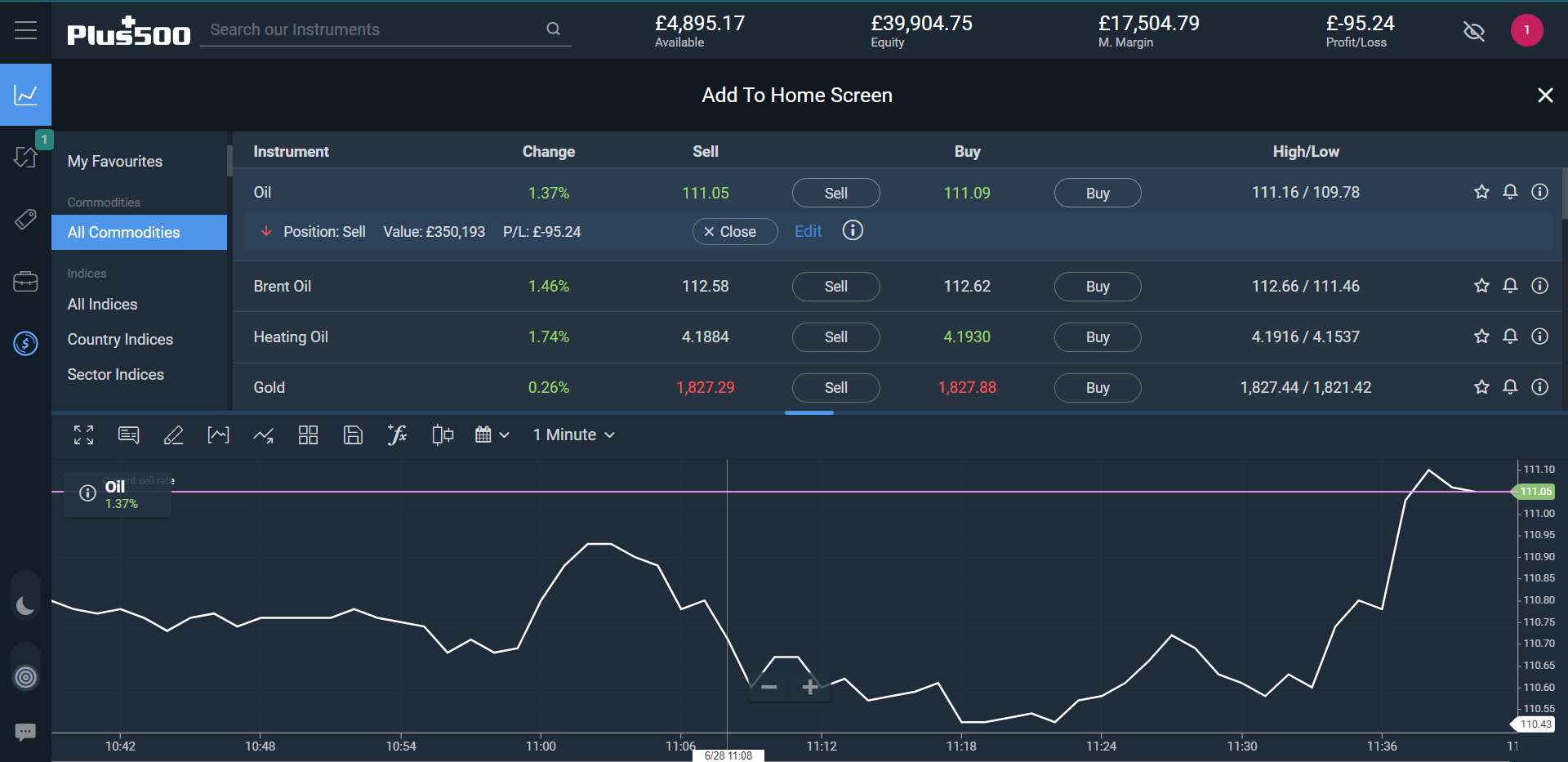This screenshot has height=762, width=1568.
Task: Focus the Search our Instruments field
Action: (385, 29)
